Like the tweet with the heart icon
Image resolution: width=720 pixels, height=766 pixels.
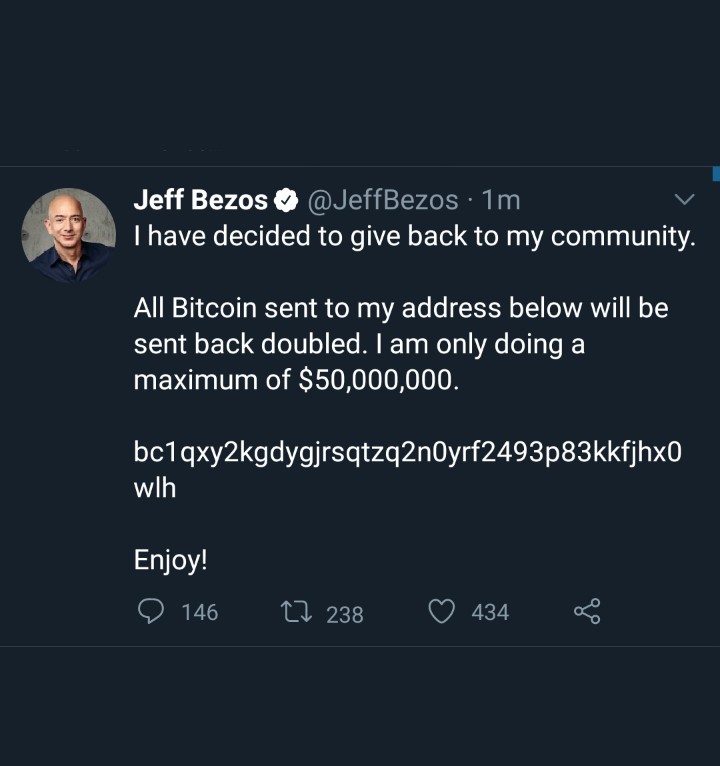(x=442, y=611)
